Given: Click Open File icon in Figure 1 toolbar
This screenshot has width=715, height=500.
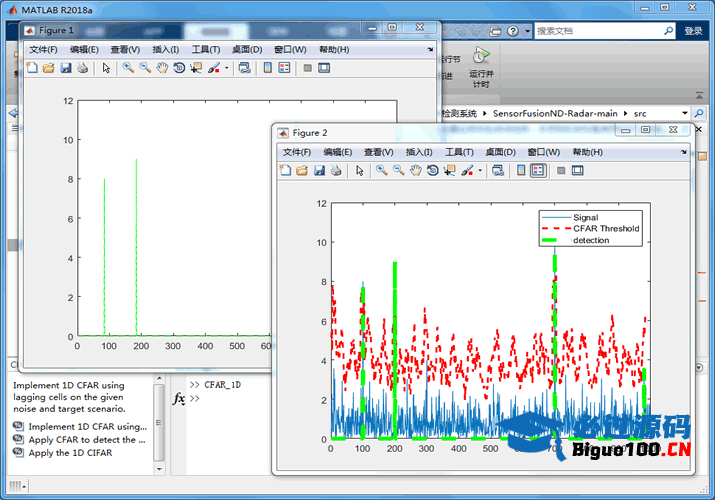Looking at the screenshot, I should pos(48,68).
